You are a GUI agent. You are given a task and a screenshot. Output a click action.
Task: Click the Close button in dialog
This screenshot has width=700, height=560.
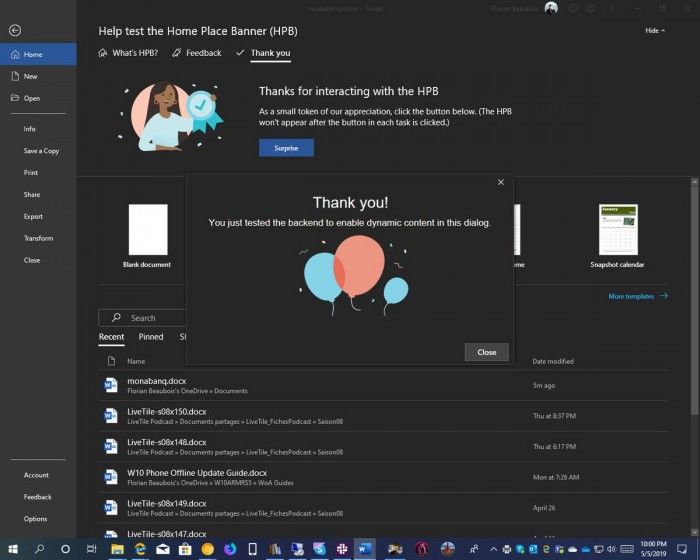tap(487, 352)
